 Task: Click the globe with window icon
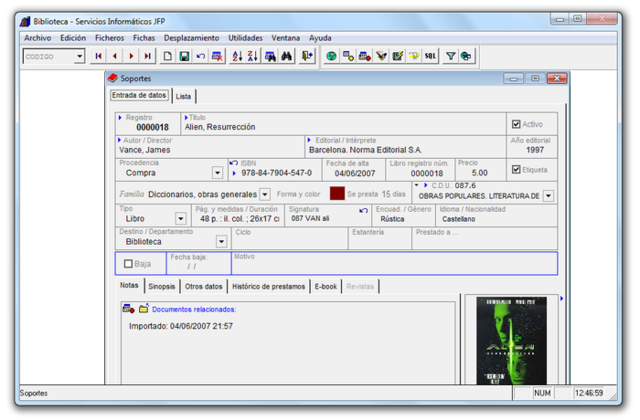466,56
